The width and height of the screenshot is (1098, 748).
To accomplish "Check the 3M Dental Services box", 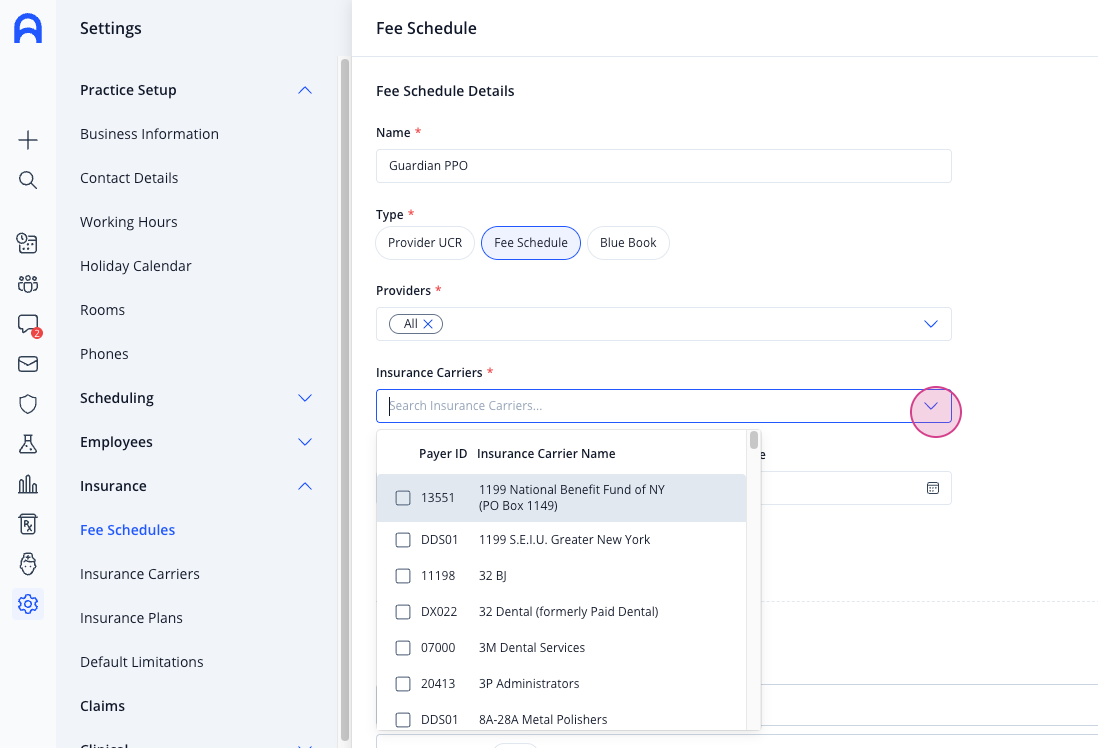I will 403,648.
